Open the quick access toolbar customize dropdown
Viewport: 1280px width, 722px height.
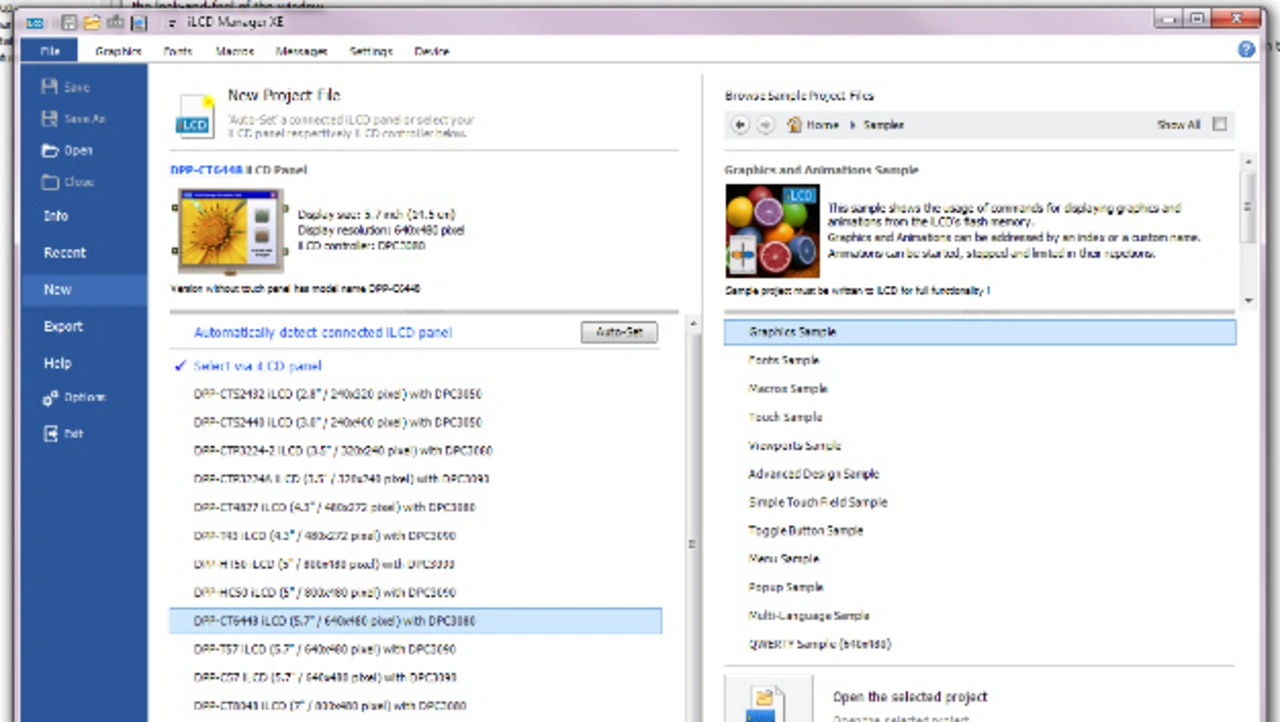172,22
